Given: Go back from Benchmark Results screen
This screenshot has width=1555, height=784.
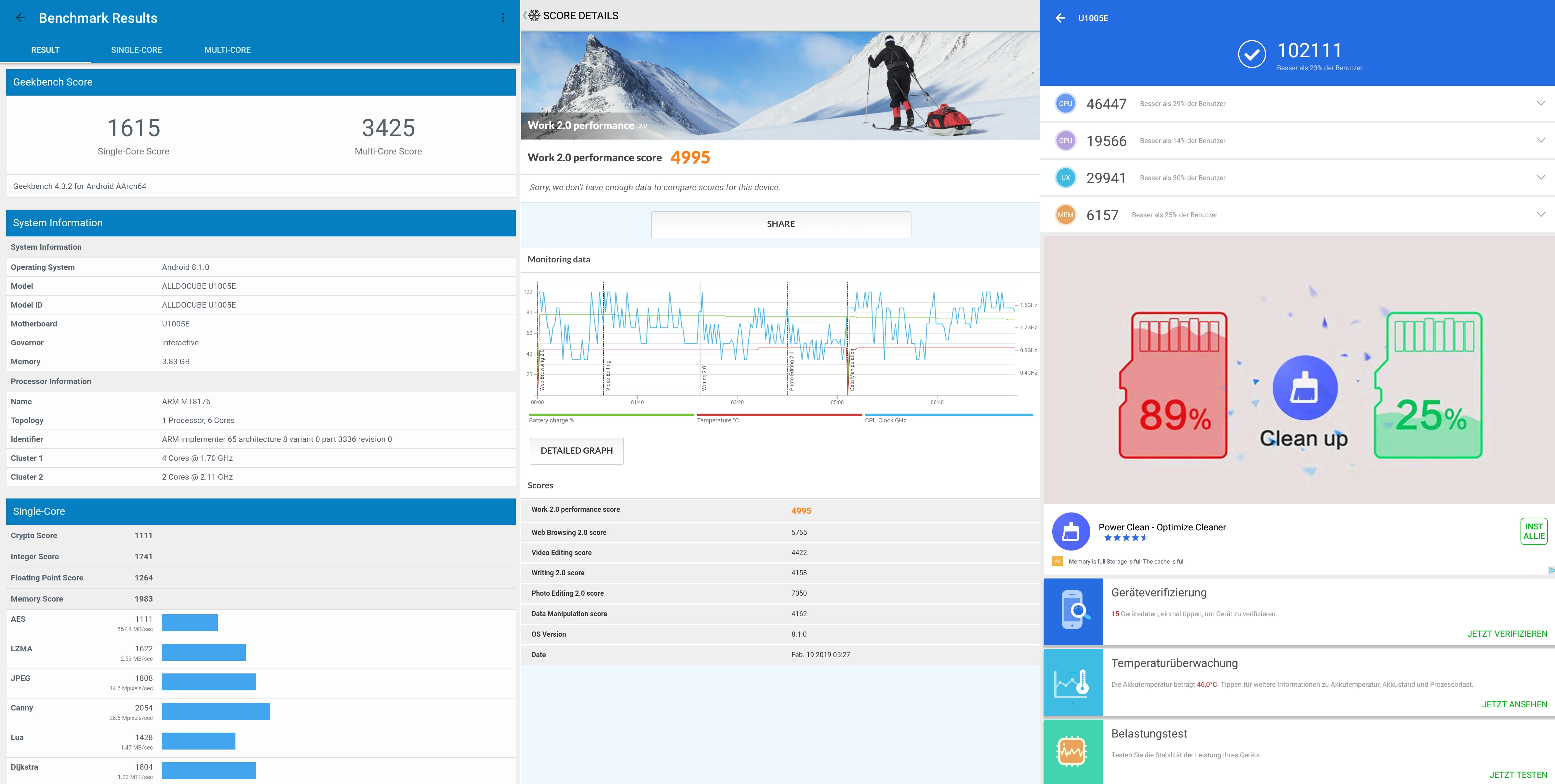Looking at the screenshot, I should [20, 18].
